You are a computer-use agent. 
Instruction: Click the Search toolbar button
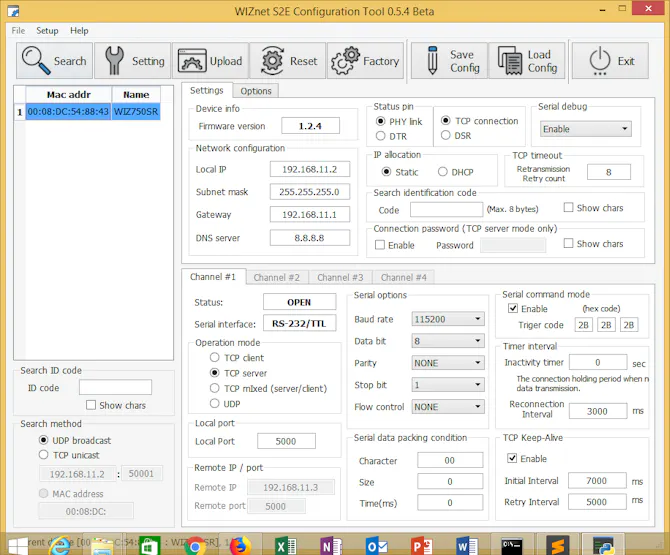(x=54, y=61)
